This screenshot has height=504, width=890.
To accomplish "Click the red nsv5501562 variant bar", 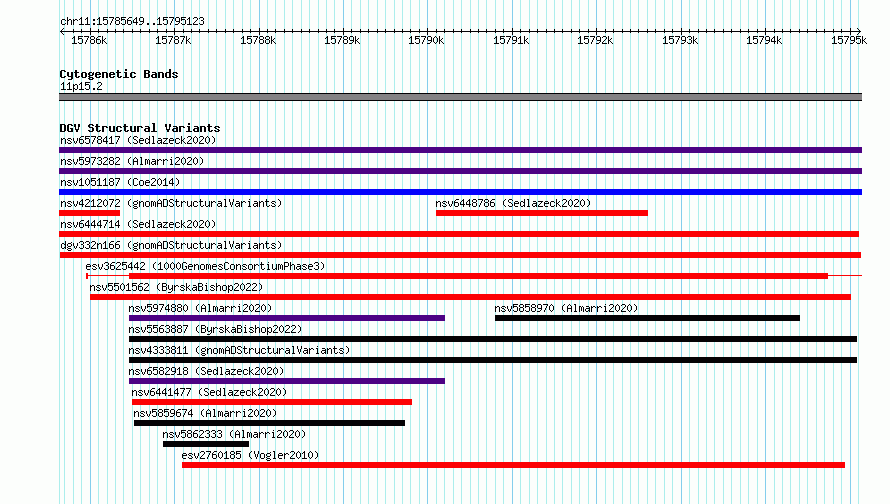I will (x=471, y=297).
